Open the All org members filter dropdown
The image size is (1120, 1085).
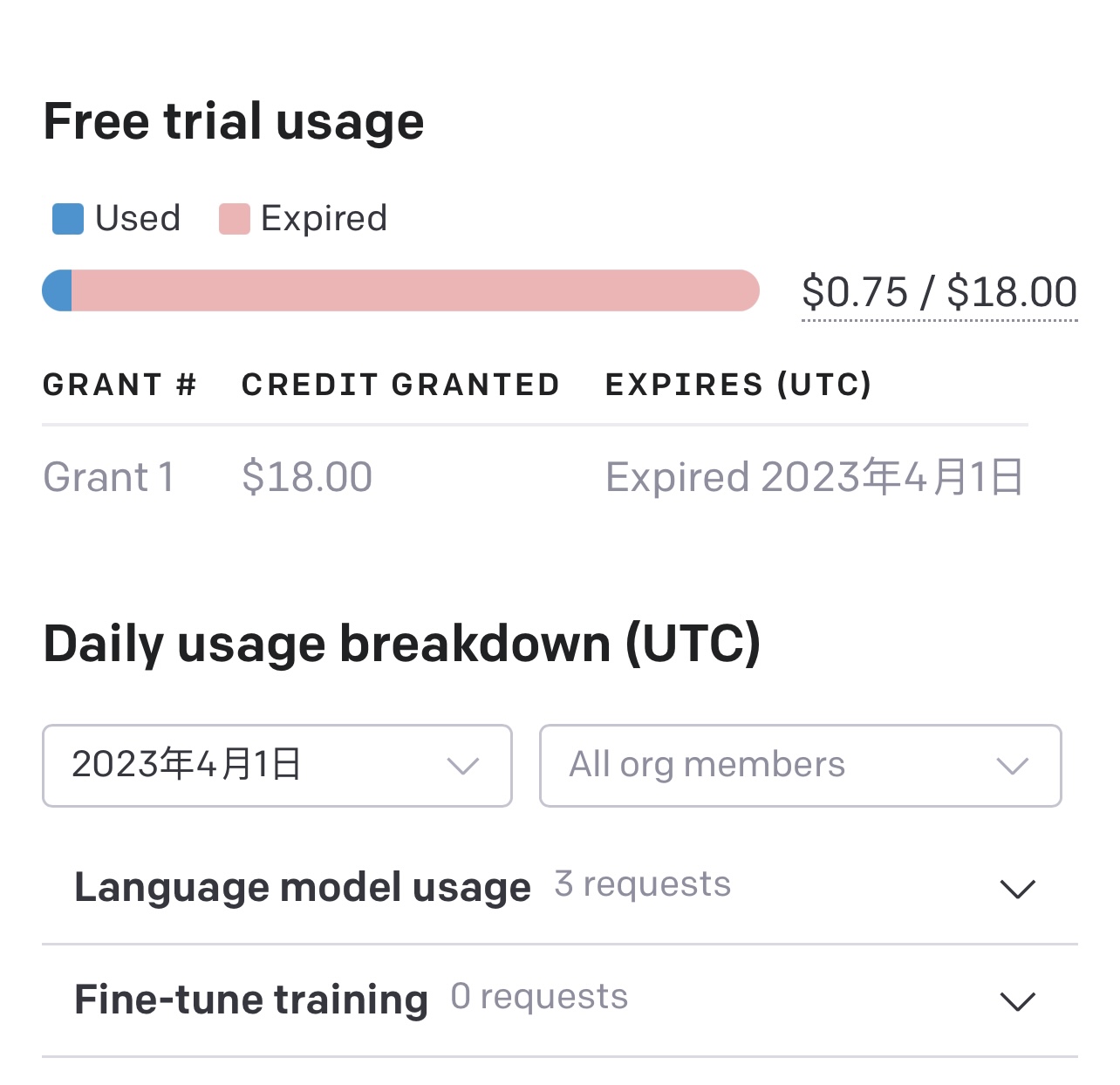(x=799, y=766)
